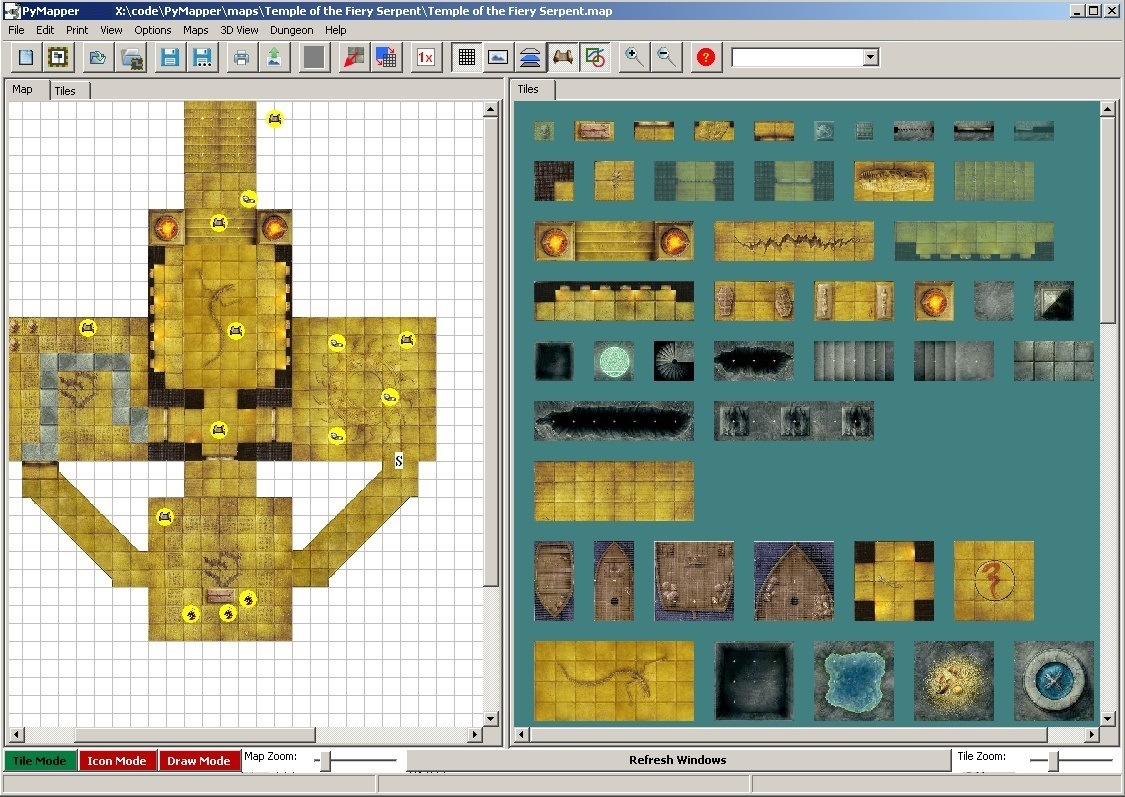The width and height of the screenshot is (1125, 797).
Task: Switch to Draw Mode
Action: 199,760
